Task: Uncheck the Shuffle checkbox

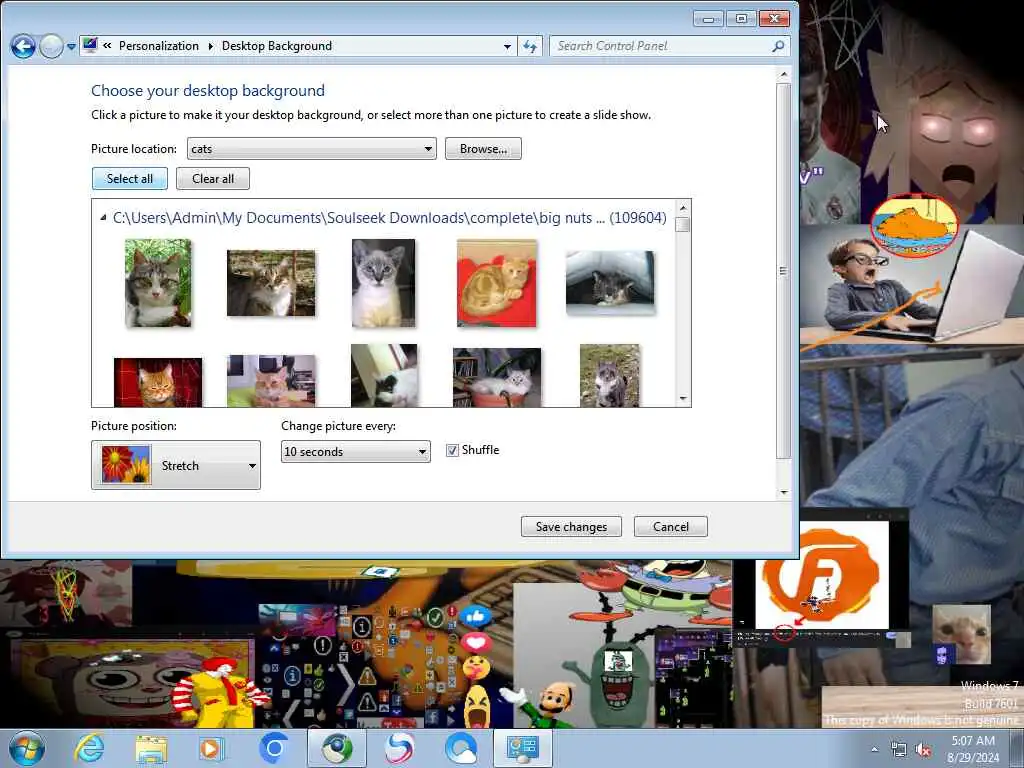Action: tap(452, 451)
